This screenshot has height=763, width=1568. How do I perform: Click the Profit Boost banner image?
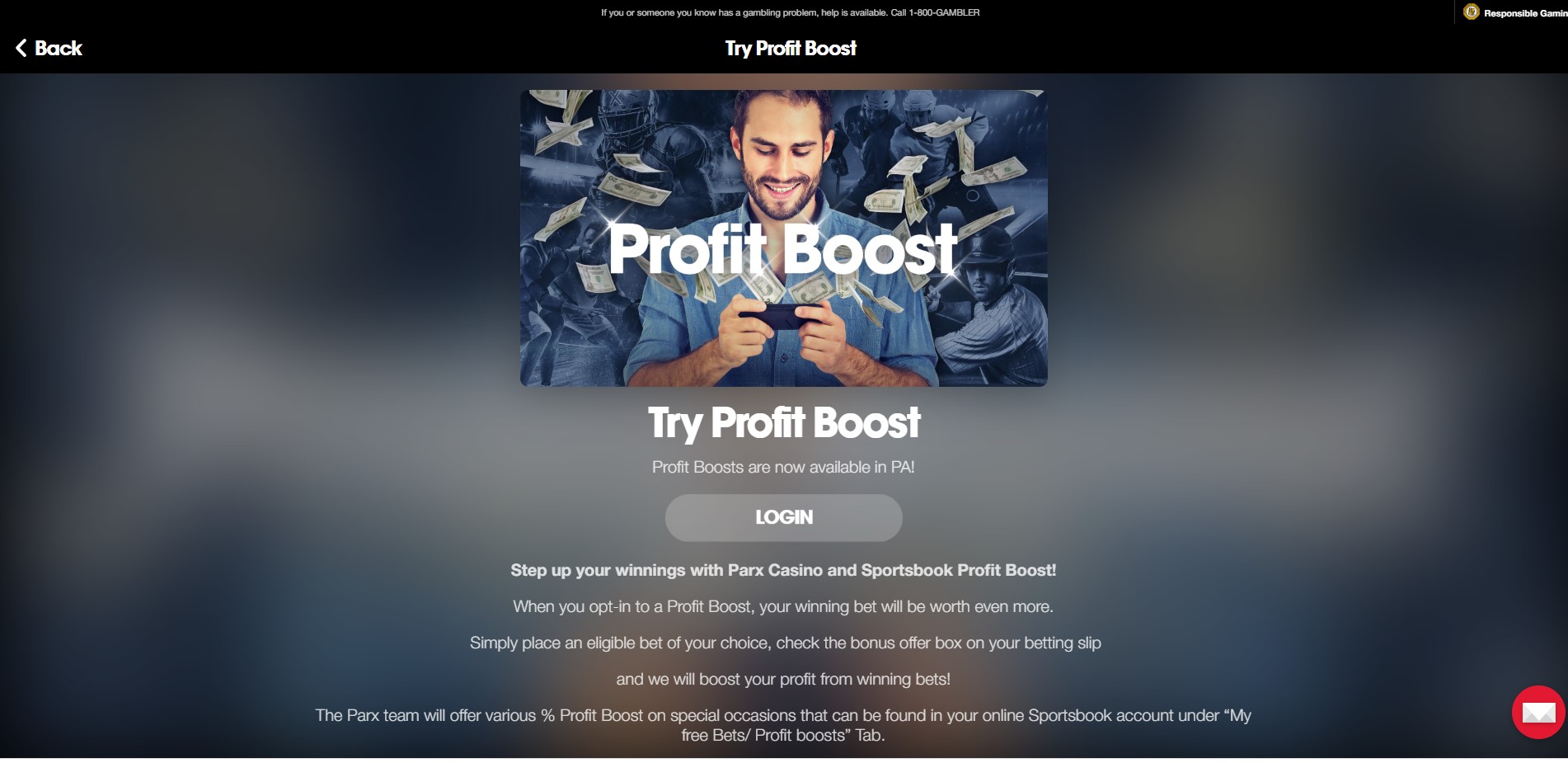(784, 238)
